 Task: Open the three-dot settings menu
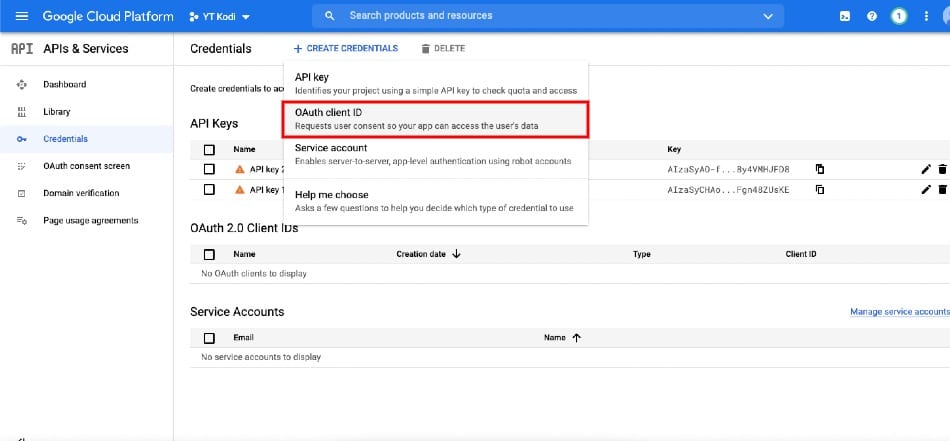point(926,16)
